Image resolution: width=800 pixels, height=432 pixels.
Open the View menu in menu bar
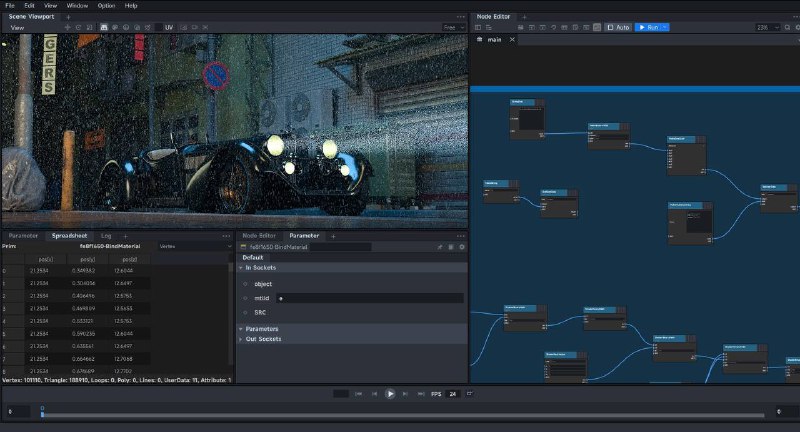pyautogui.click(x=51, y=6)
